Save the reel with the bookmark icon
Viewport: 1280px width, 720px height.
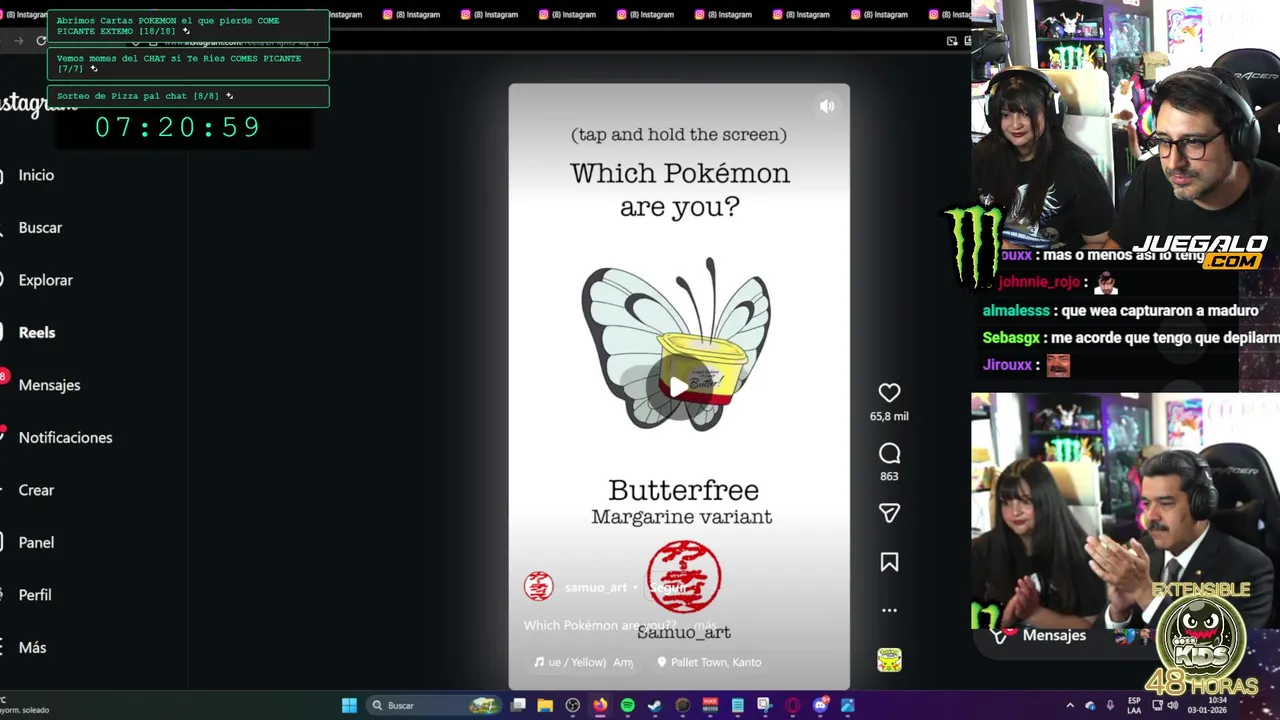click(889, 562)
